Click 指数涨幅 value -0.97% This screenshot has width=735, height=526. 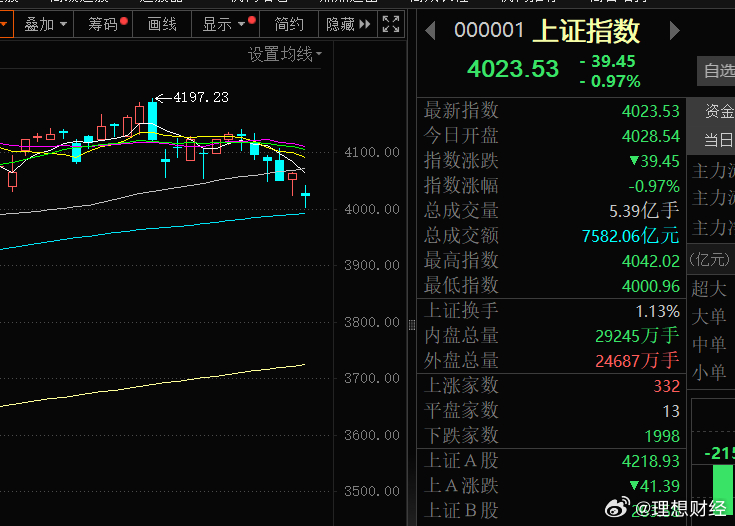[x=654, y=187]
